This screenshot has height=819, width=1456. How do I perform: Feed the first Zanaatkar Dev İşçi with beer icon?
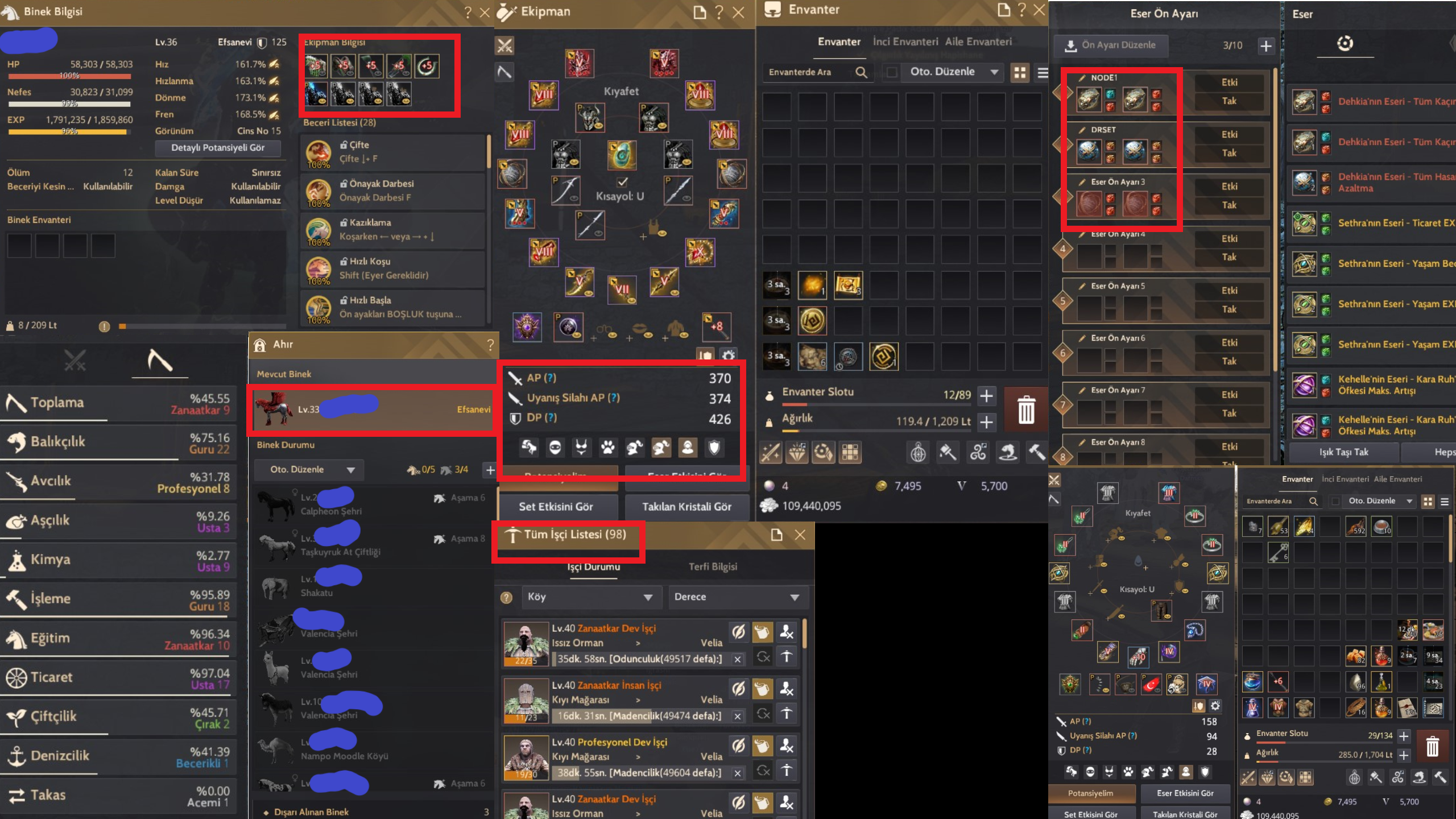tap(762, 631)
